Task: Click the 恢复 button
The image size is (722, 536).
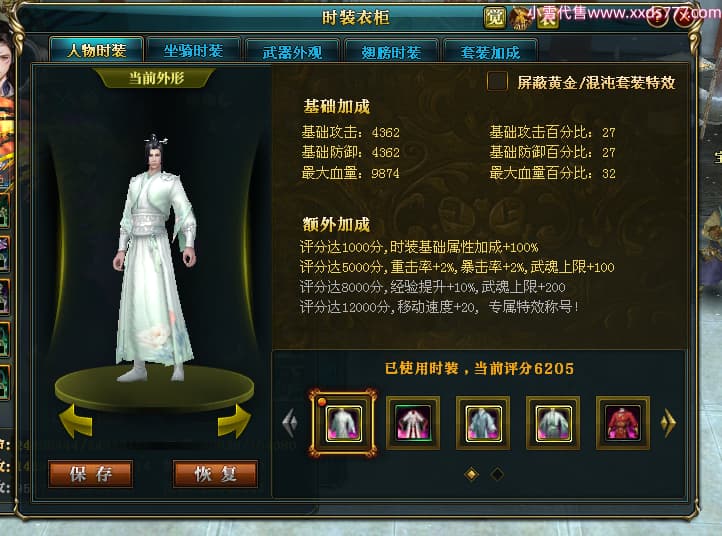Action: pos(215,474)
